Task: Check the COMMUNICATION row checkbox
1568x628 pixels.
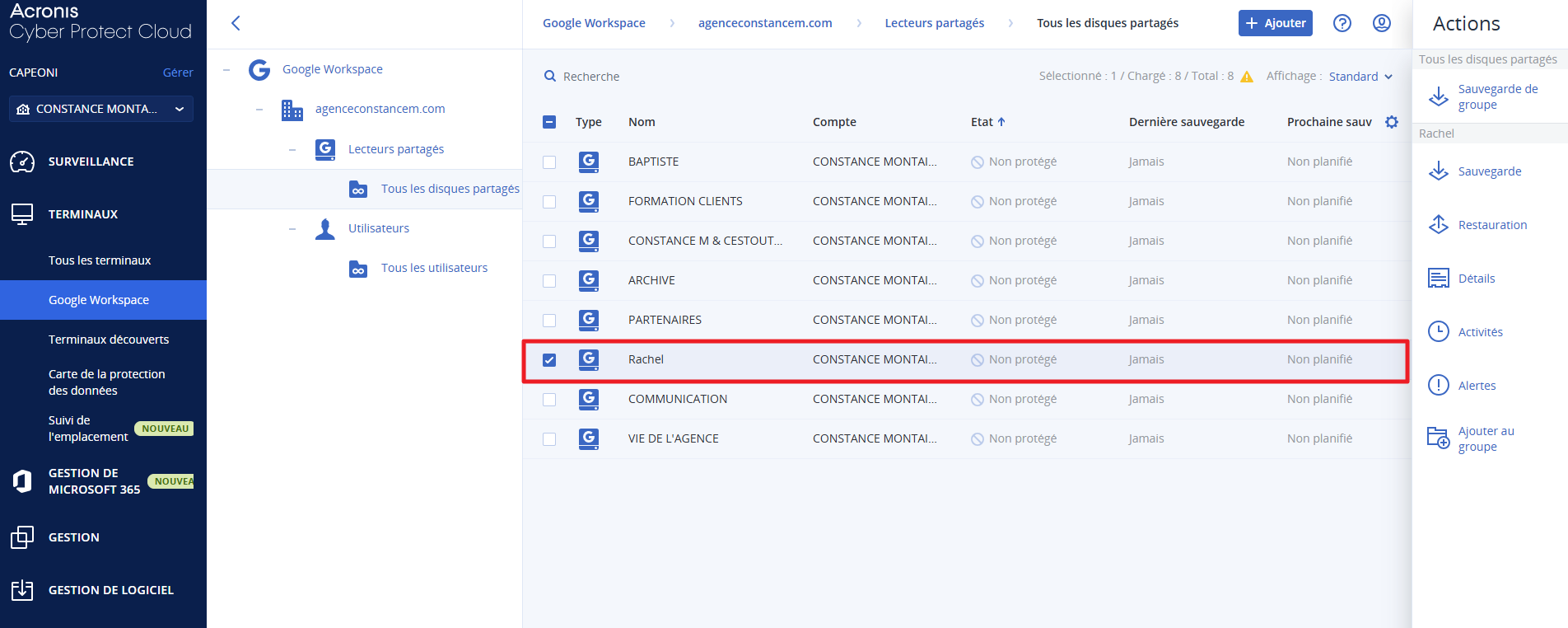Action: (549, 400)
